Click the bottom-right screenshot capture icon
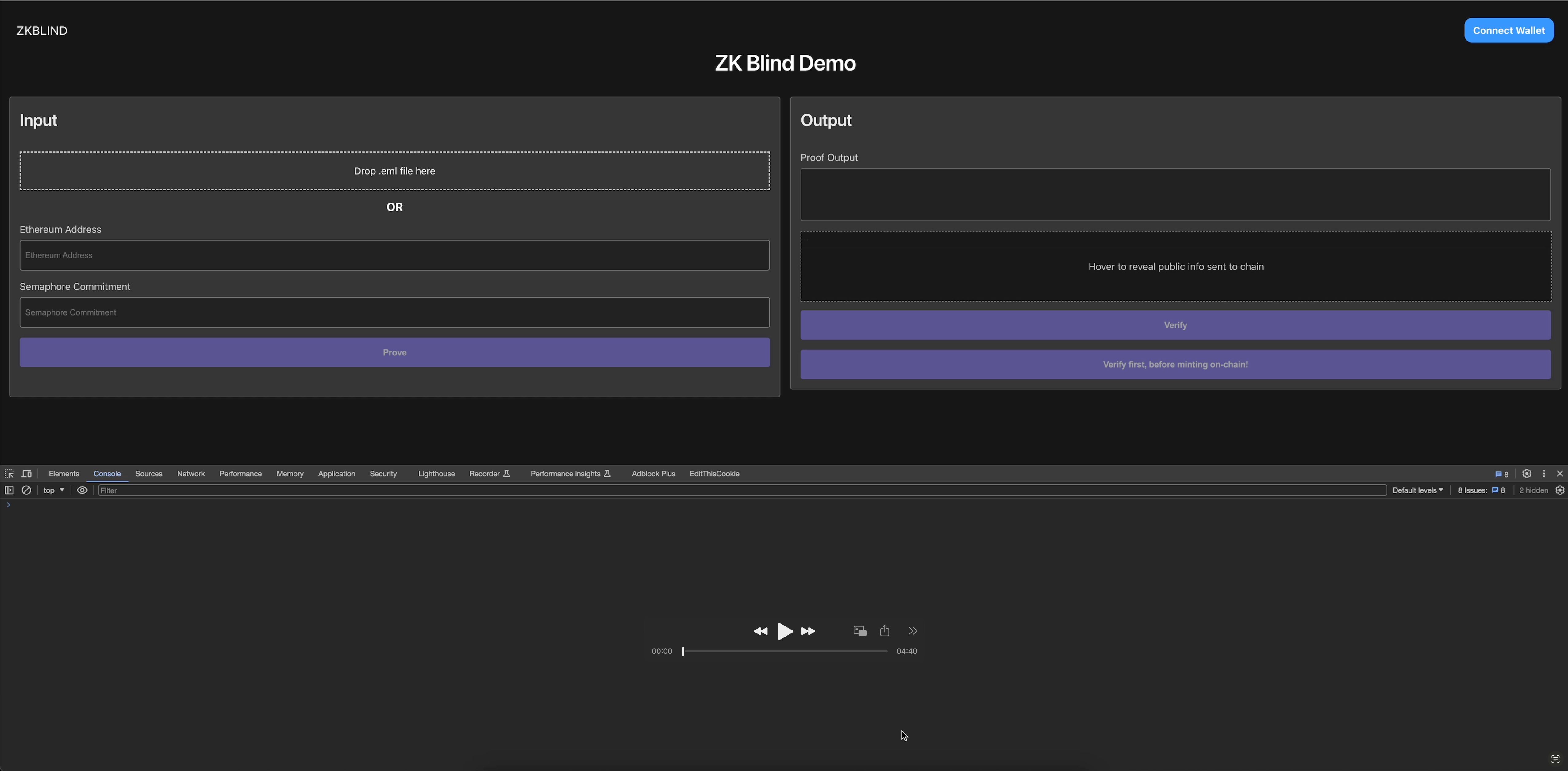Image resolution: width=1568 pixels, height=771 pixels. 1555,759
